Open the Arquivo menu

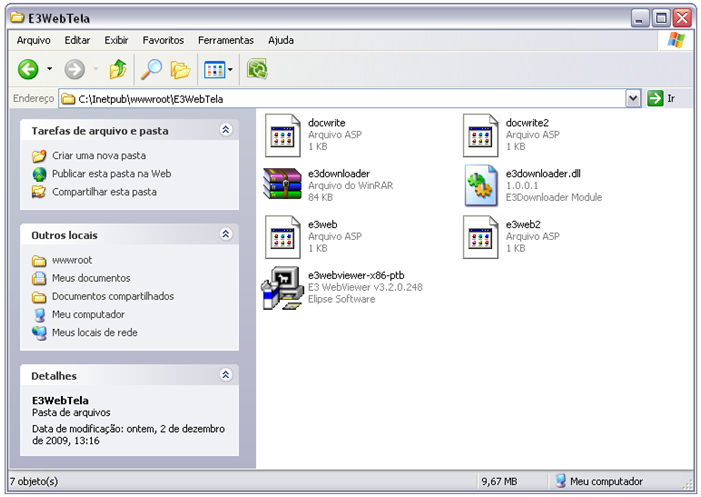click(34, 40)
